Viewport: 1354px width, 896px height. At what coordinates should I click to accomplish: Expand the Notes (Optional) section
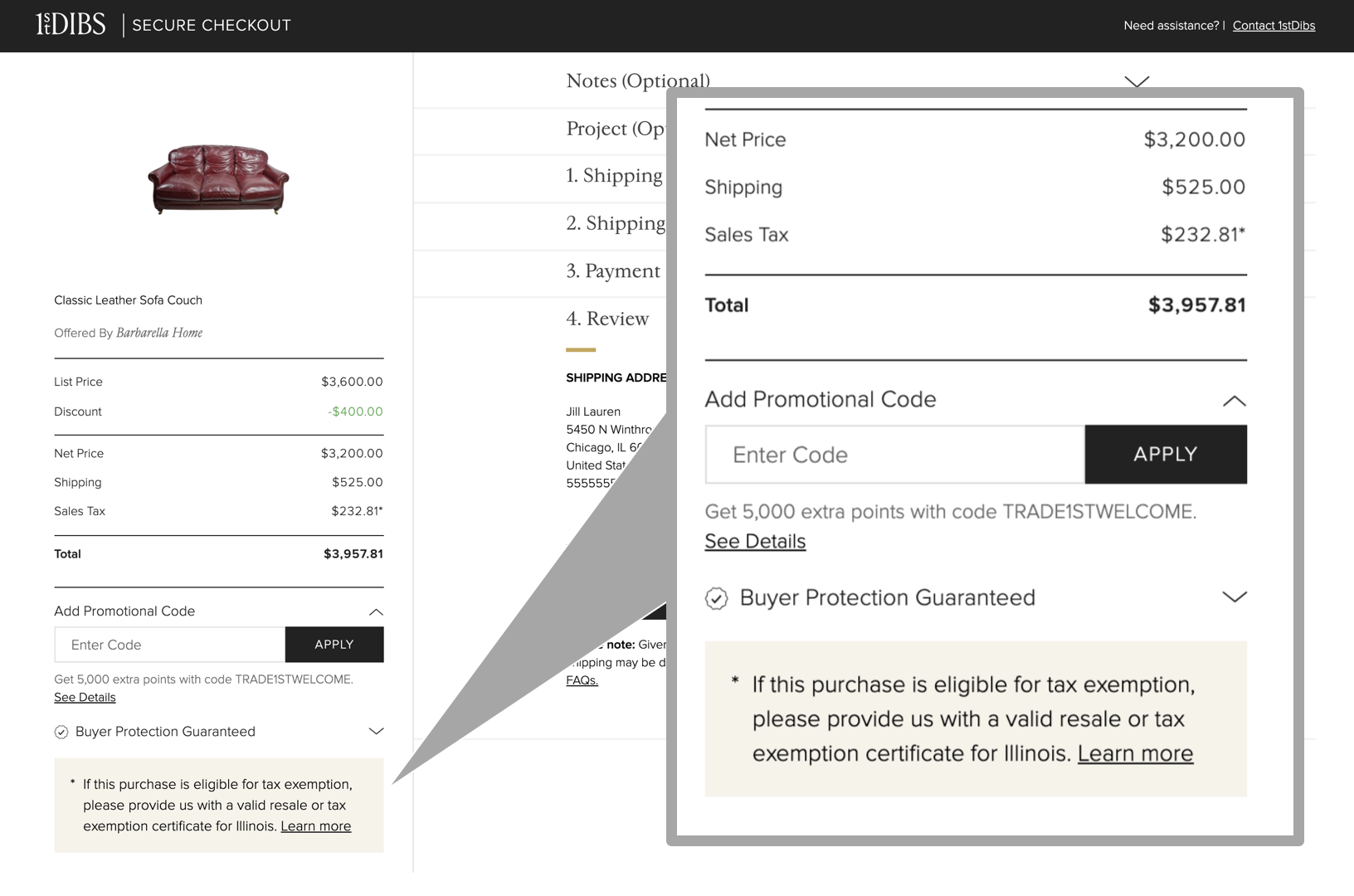pos(1137,80)
